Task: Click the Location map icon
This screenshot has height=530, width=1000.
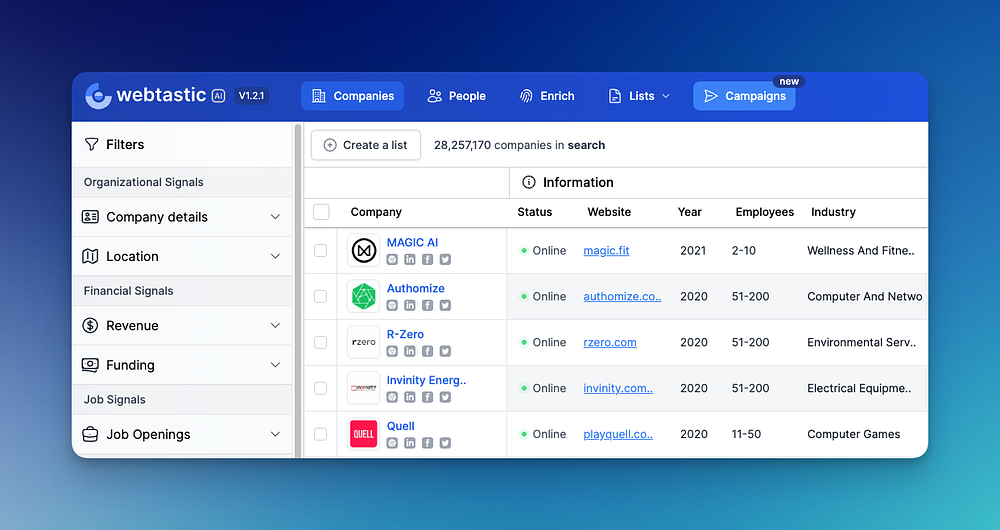Action: coord(90,256)
